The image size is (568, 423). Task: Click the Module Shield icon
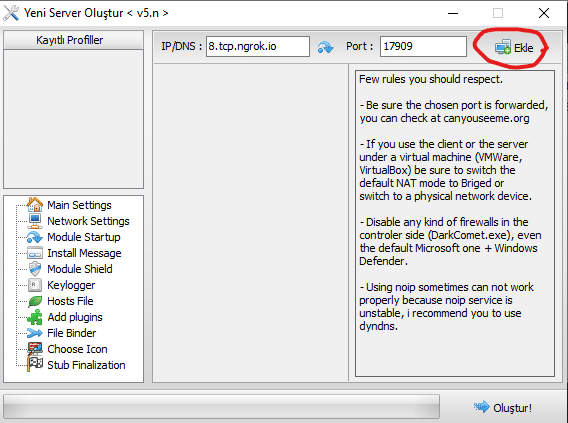(35, 269)
